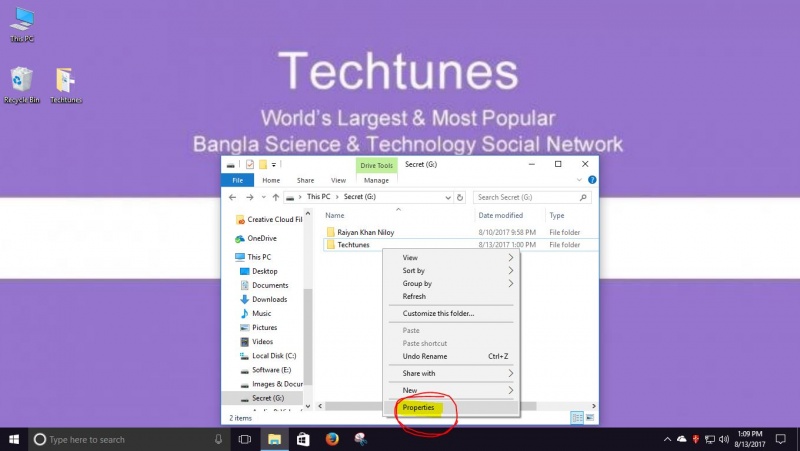Screen dimensions: 800x451
Task: Open the Recycle Bin desktop icon
Action: click(21, 85)
